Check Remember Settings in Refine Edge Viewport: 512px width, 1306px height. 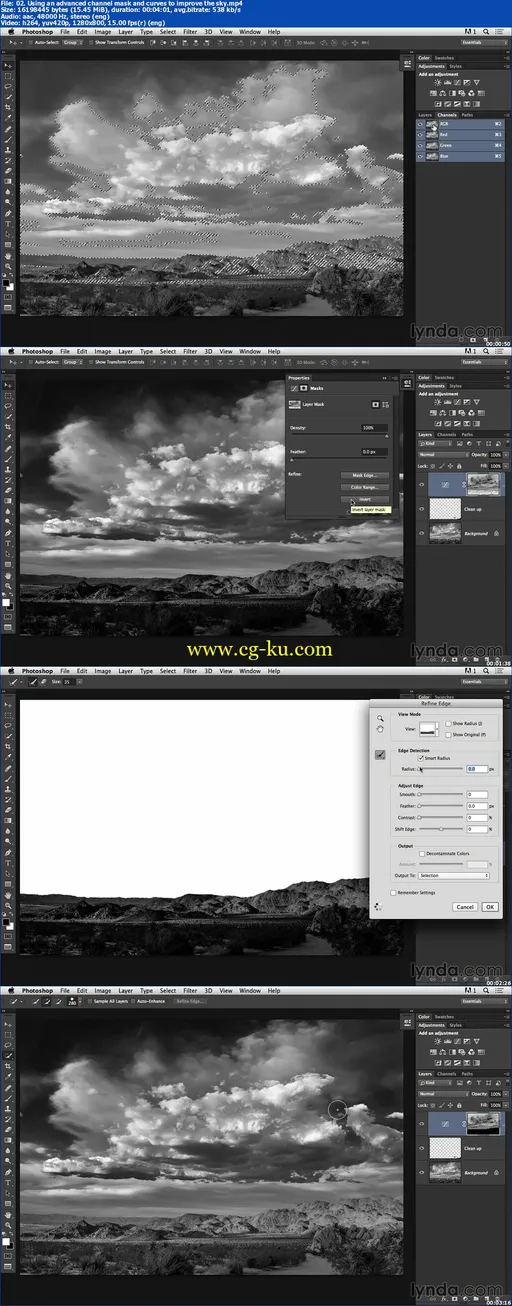[393, 892]
